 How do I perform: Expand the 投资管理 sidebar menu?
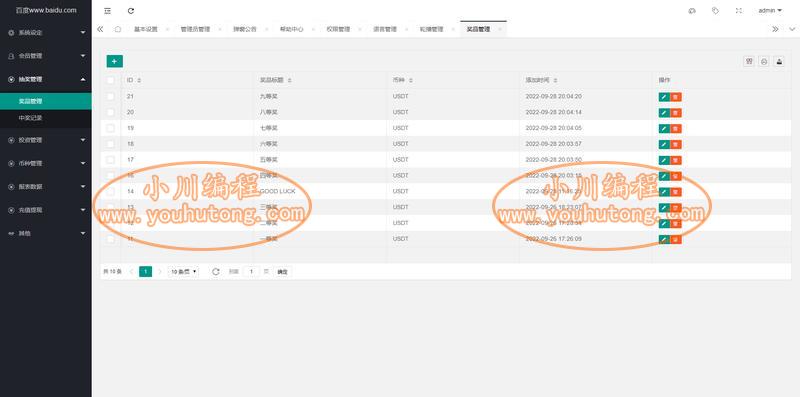point(46,140)
